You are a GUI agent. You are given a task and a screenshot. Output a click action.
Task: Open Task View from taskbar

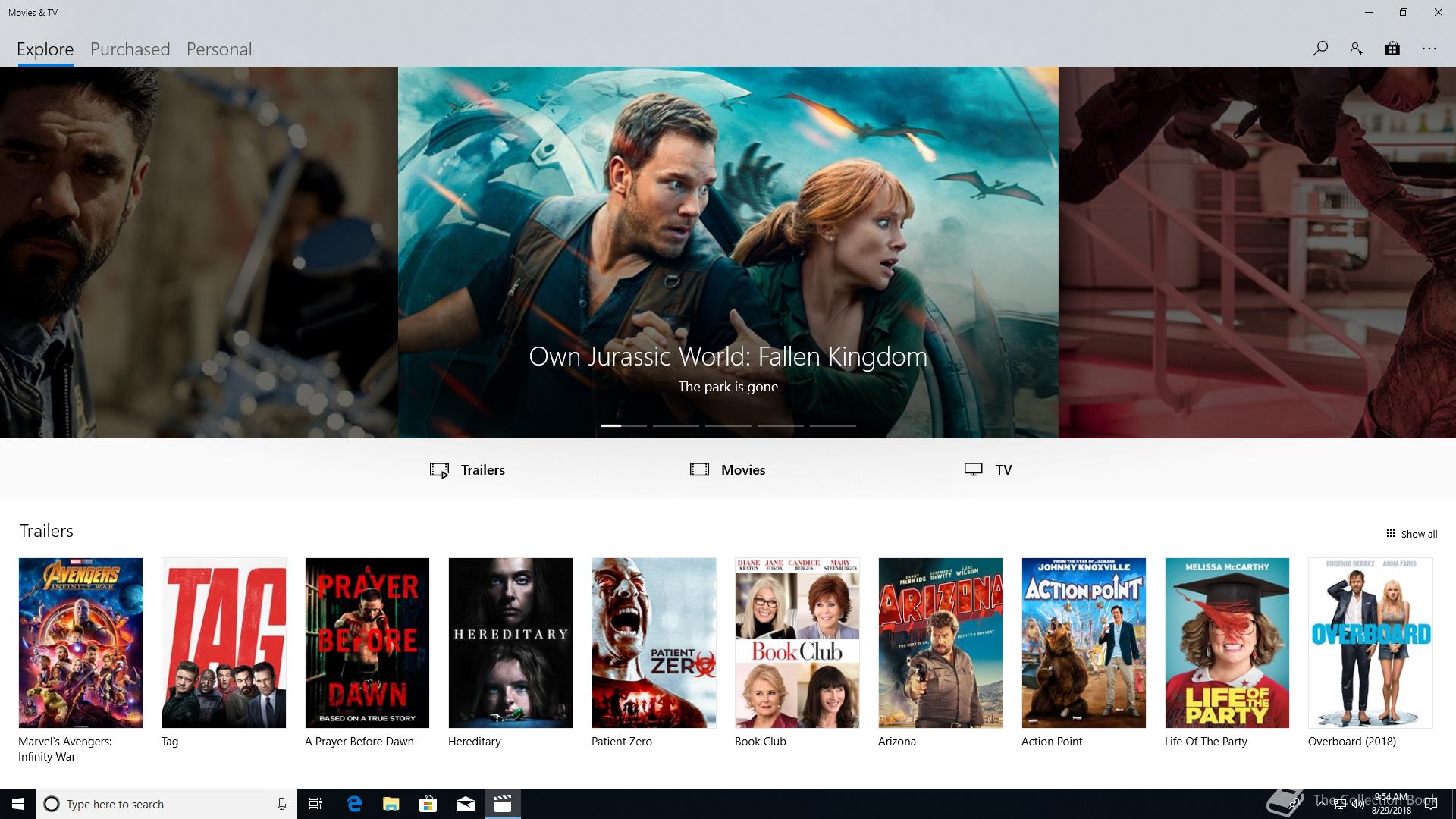click(x=315, y=804)
